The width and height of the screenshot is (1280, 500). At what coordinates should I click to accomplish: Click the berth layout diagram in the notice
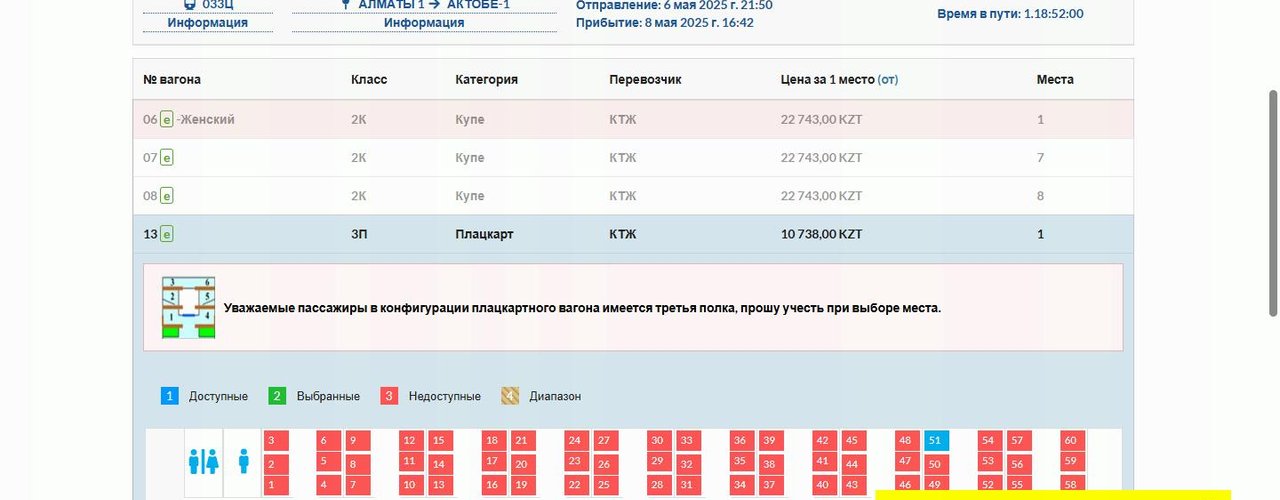(189, 308)
